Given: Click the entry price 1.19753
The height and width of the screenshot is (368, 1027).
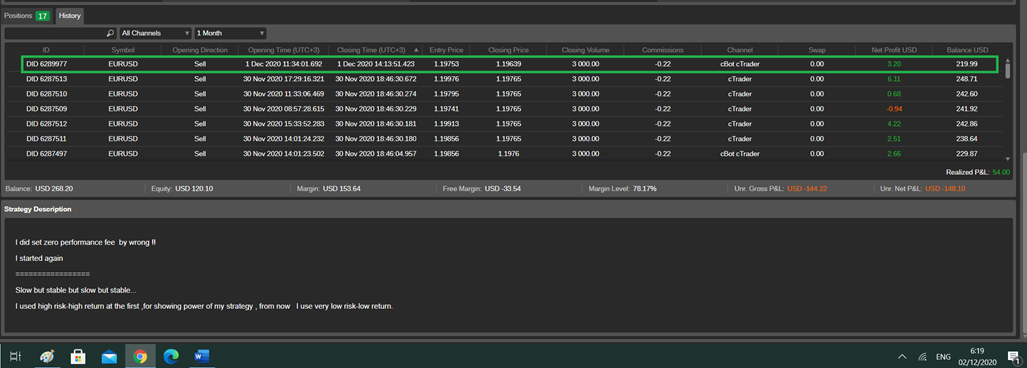Looking at the screenshot, I should tap(445, 64).
